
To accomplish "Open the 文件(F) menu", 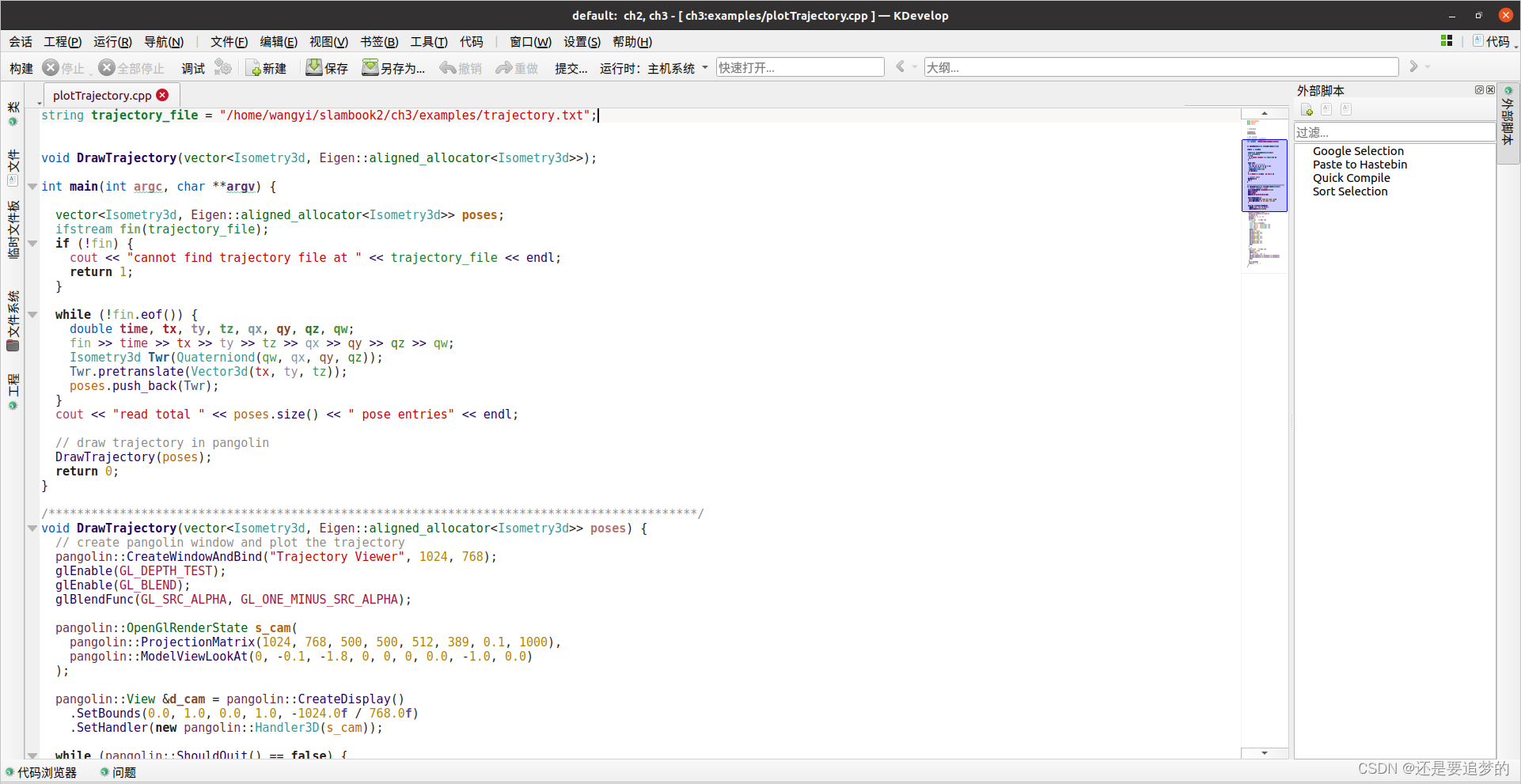I will tap(229, 42).
